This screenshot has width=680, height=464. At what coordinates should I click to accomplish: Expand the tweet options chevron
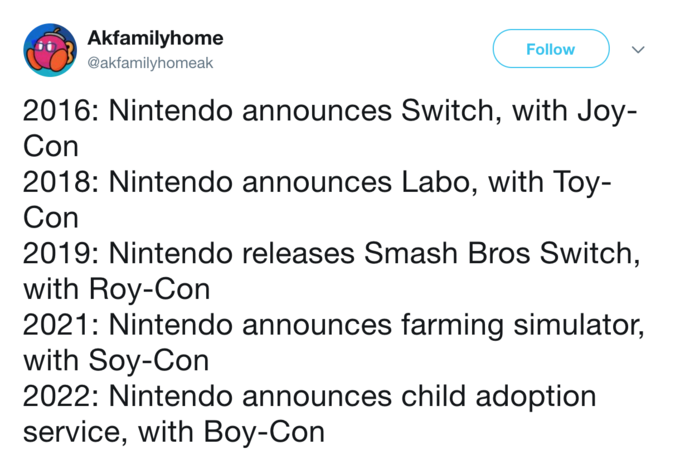(638, 49)
